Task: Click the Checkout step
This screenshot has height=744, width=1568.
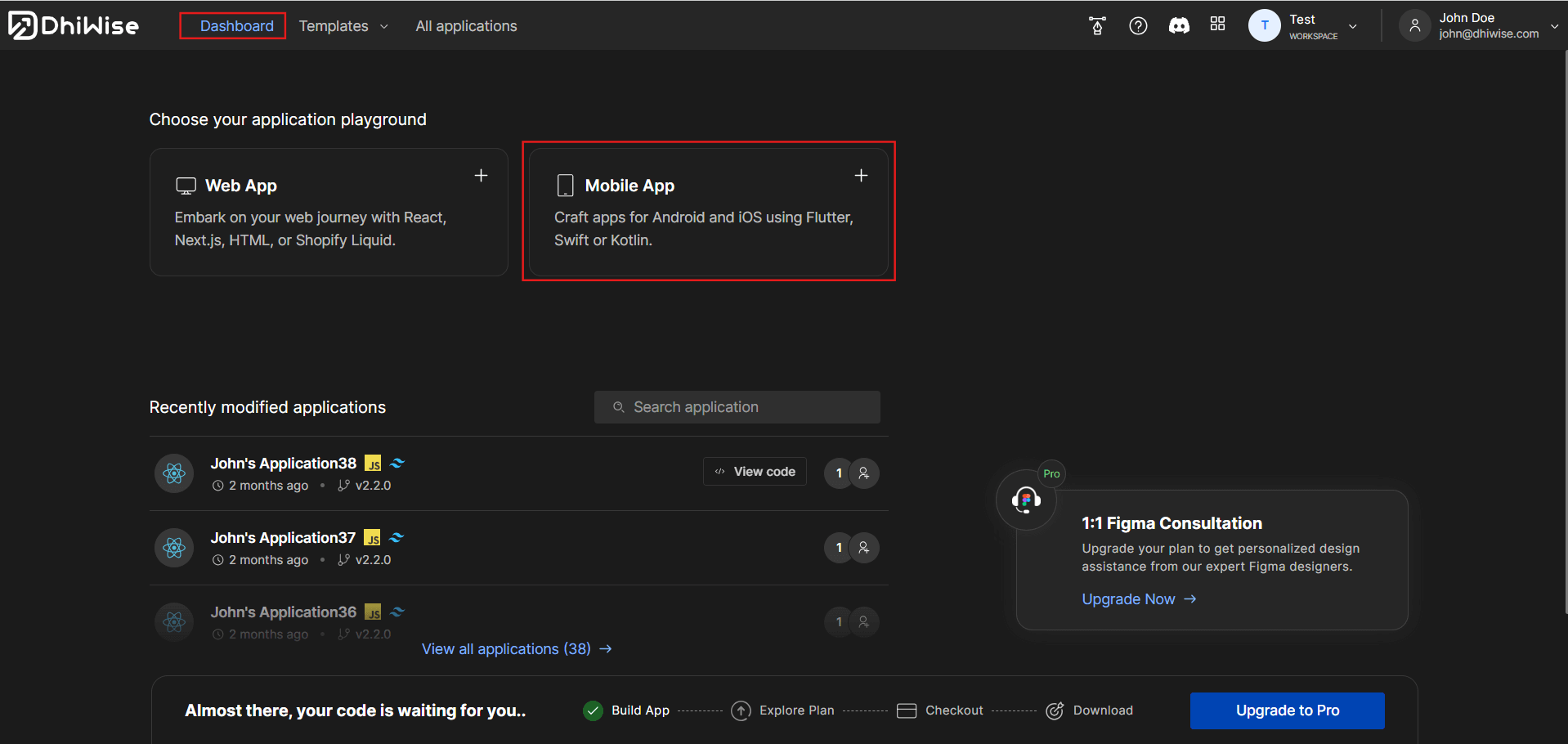Action: coord(939,710)
